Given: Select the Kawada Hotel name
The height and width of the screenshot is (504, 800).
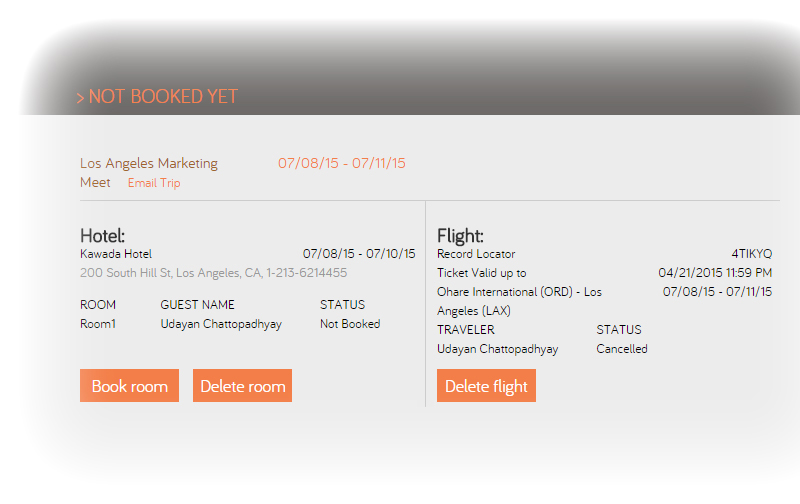Looking at the screenshot, I should click(x=116, y=254).
